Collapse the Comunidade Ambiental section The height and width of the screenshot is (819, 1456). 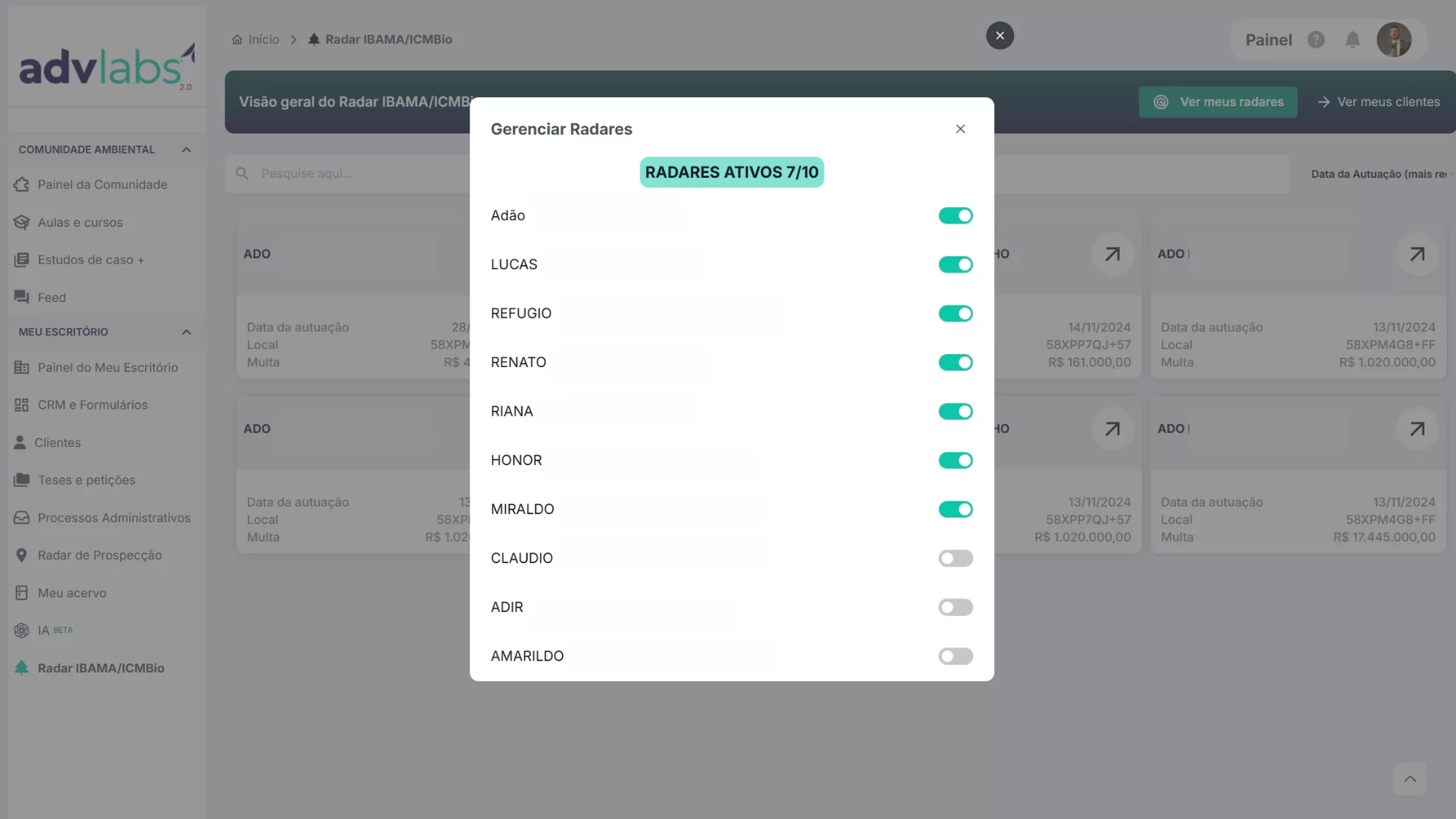186,150
